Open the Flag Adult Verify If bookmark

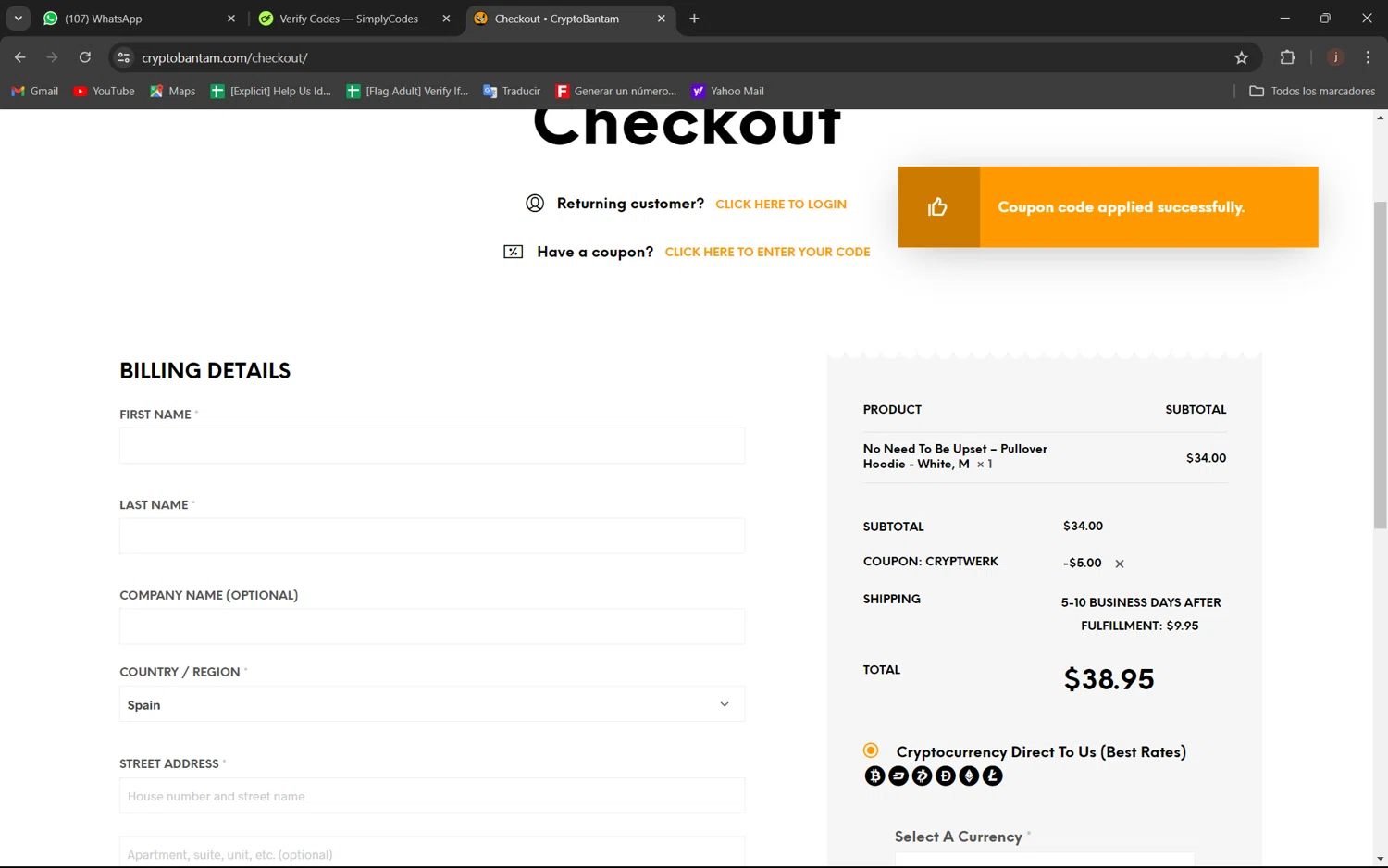pyautogui.click(x=407, y=91)
